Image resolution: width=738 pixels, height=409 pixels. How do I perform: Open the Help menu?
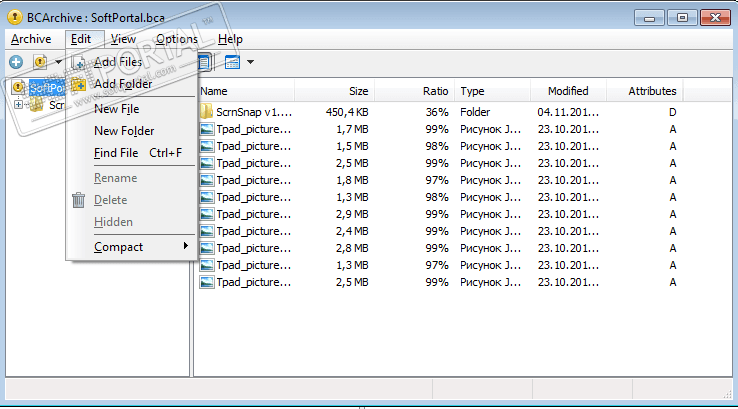(230, 39)
